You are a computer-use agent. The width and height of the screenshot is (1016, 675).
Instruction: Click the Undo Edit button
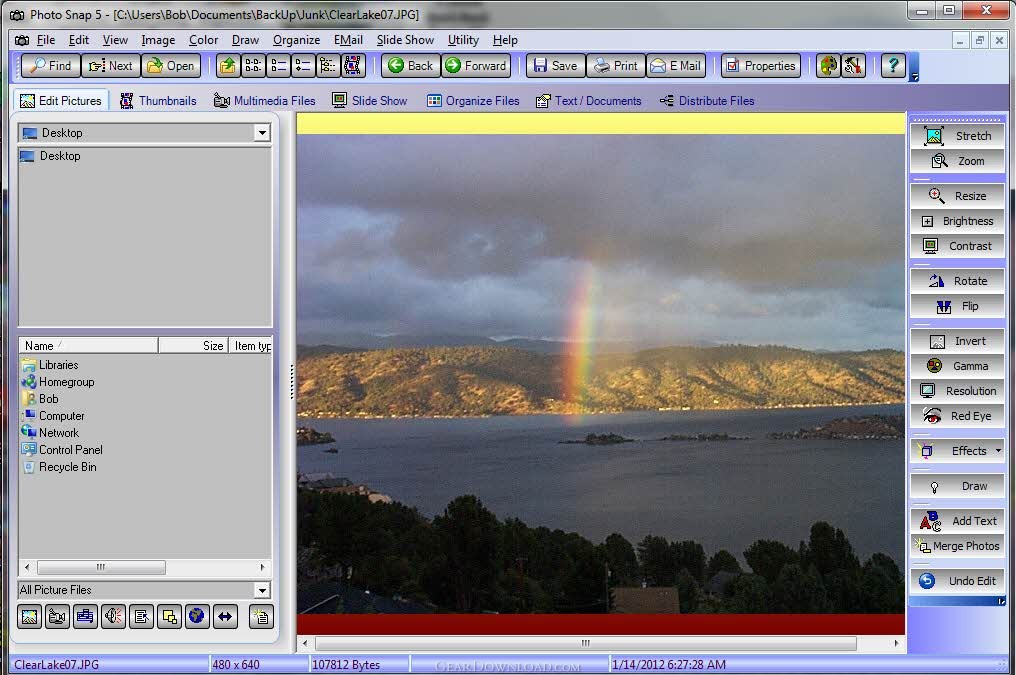(x=957, y=581)
